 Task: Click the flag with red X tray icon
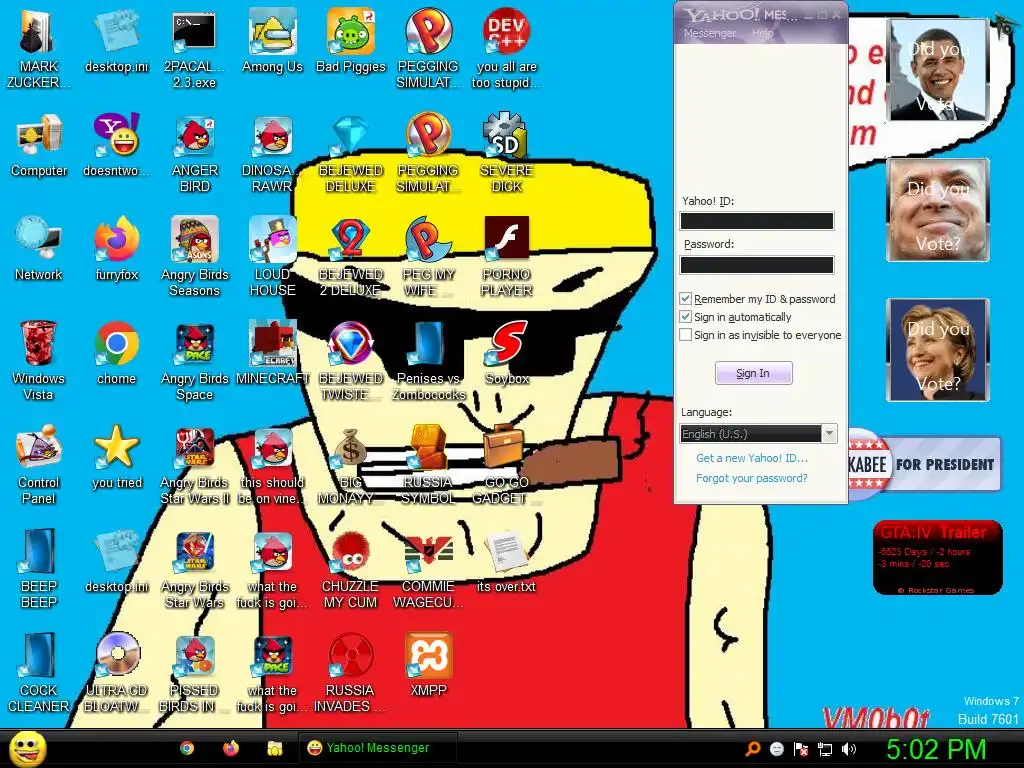point(801,749)
